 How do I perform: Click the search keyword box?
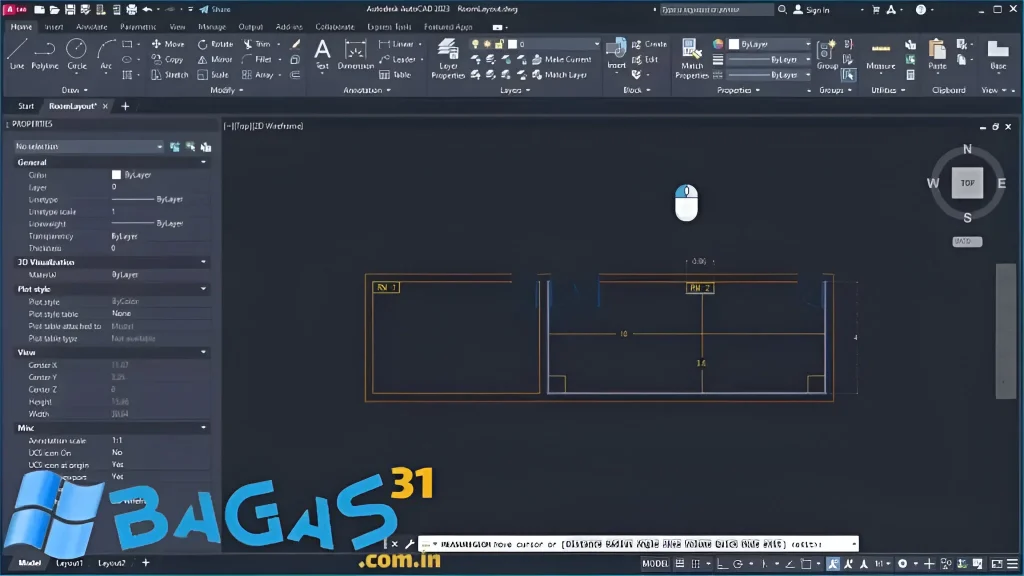click(x=716, y=10)
